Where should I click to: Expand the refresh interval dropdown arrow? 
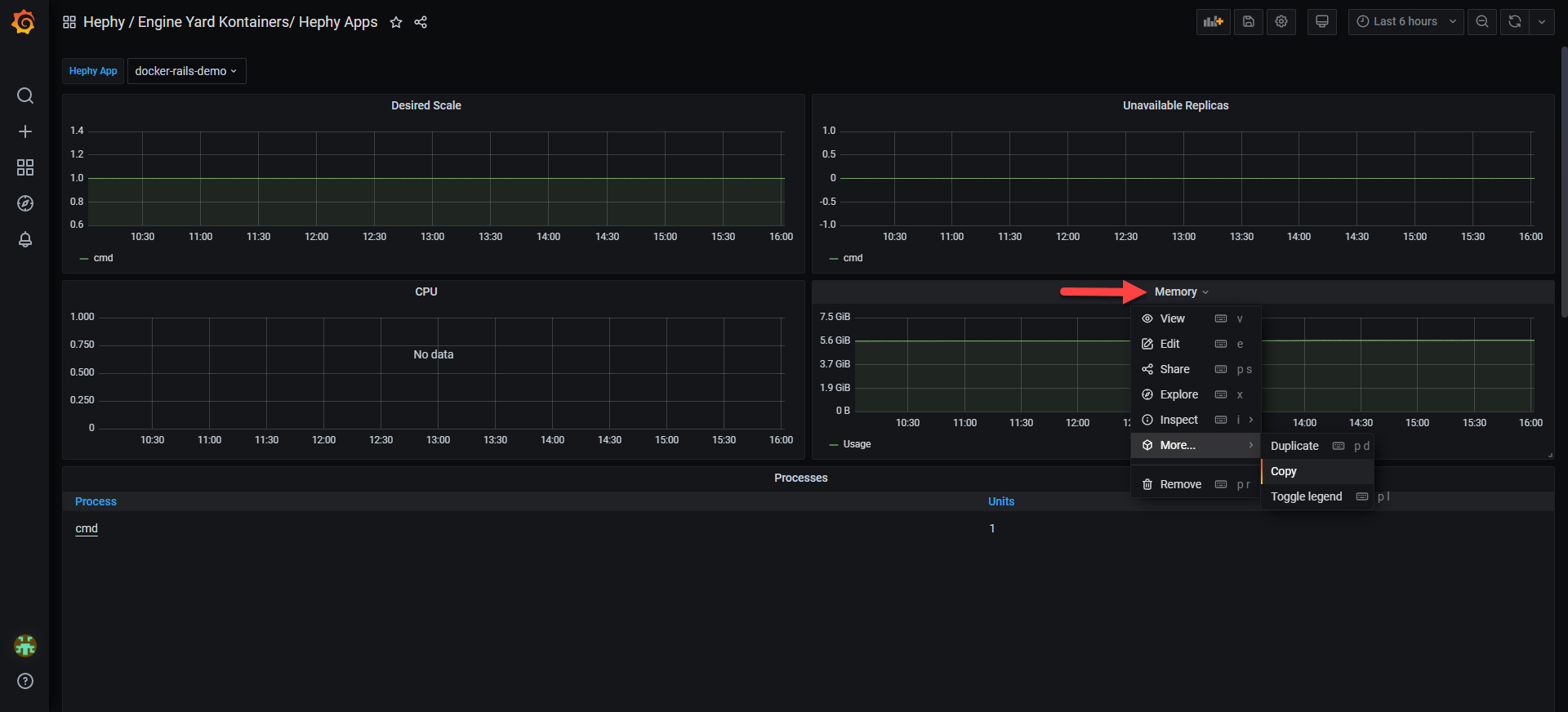click(1541, 22)
